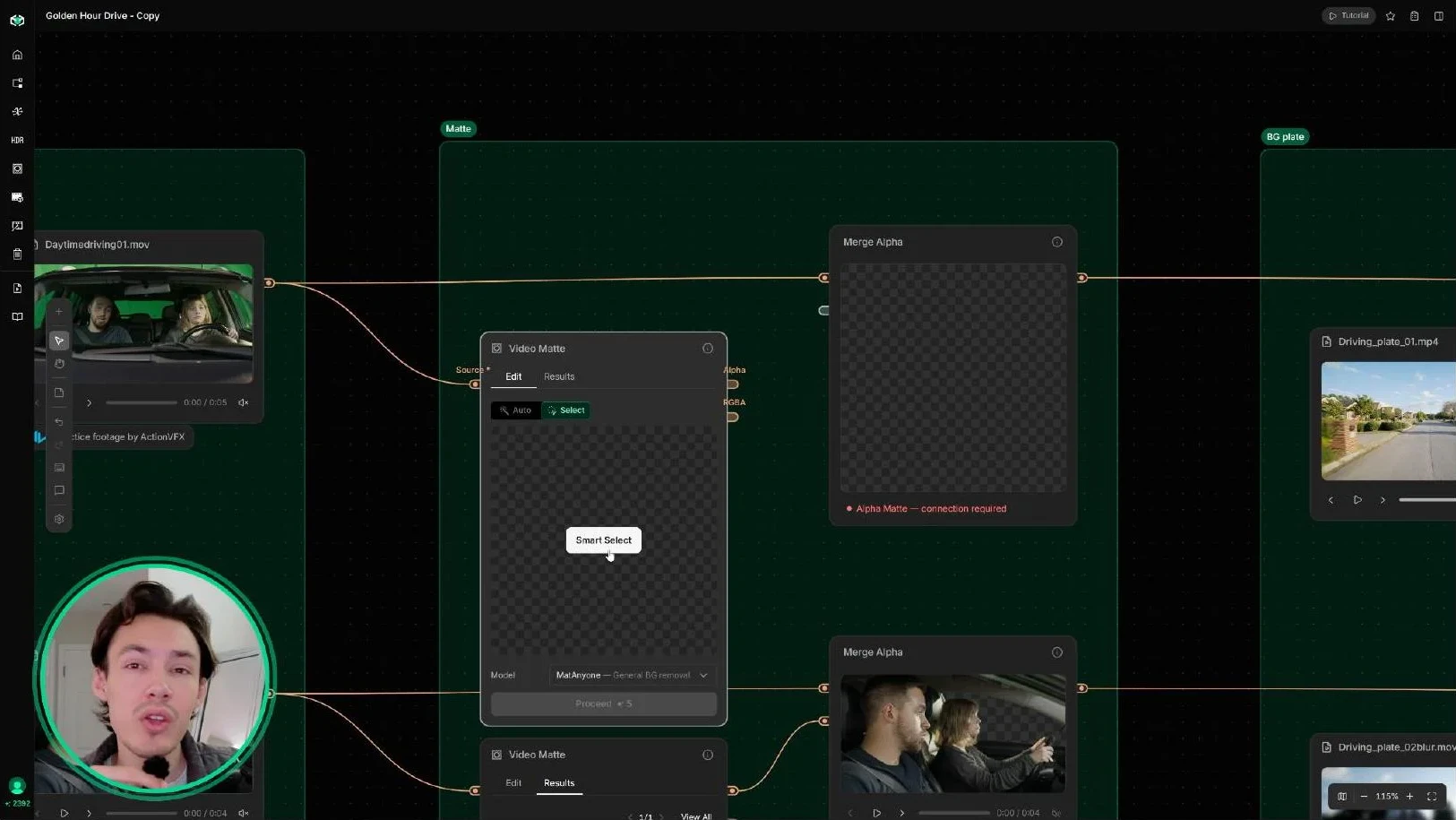Favorite the project with star icon
Viewport: 1456px width, 820px height.
coord(1391,16)
